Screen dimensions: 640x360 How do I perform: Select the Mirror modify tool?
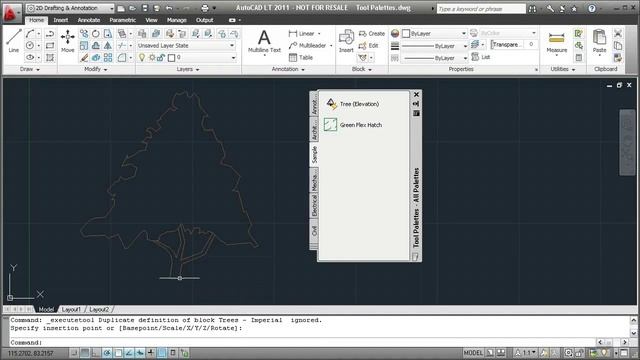(107, 45)
